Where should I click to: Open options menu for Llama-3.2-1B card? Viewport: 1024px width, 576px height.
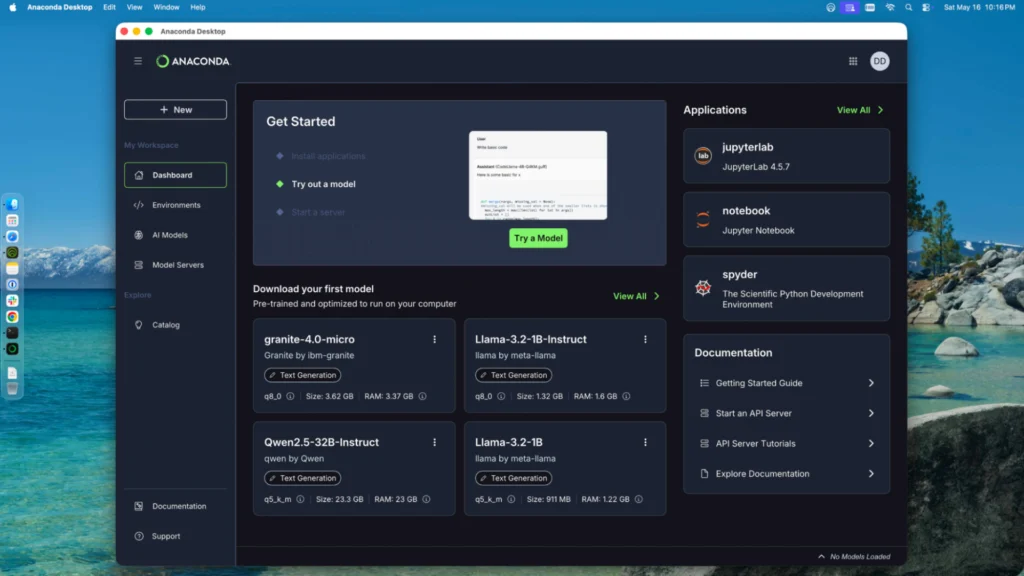(x=645, y=442)
